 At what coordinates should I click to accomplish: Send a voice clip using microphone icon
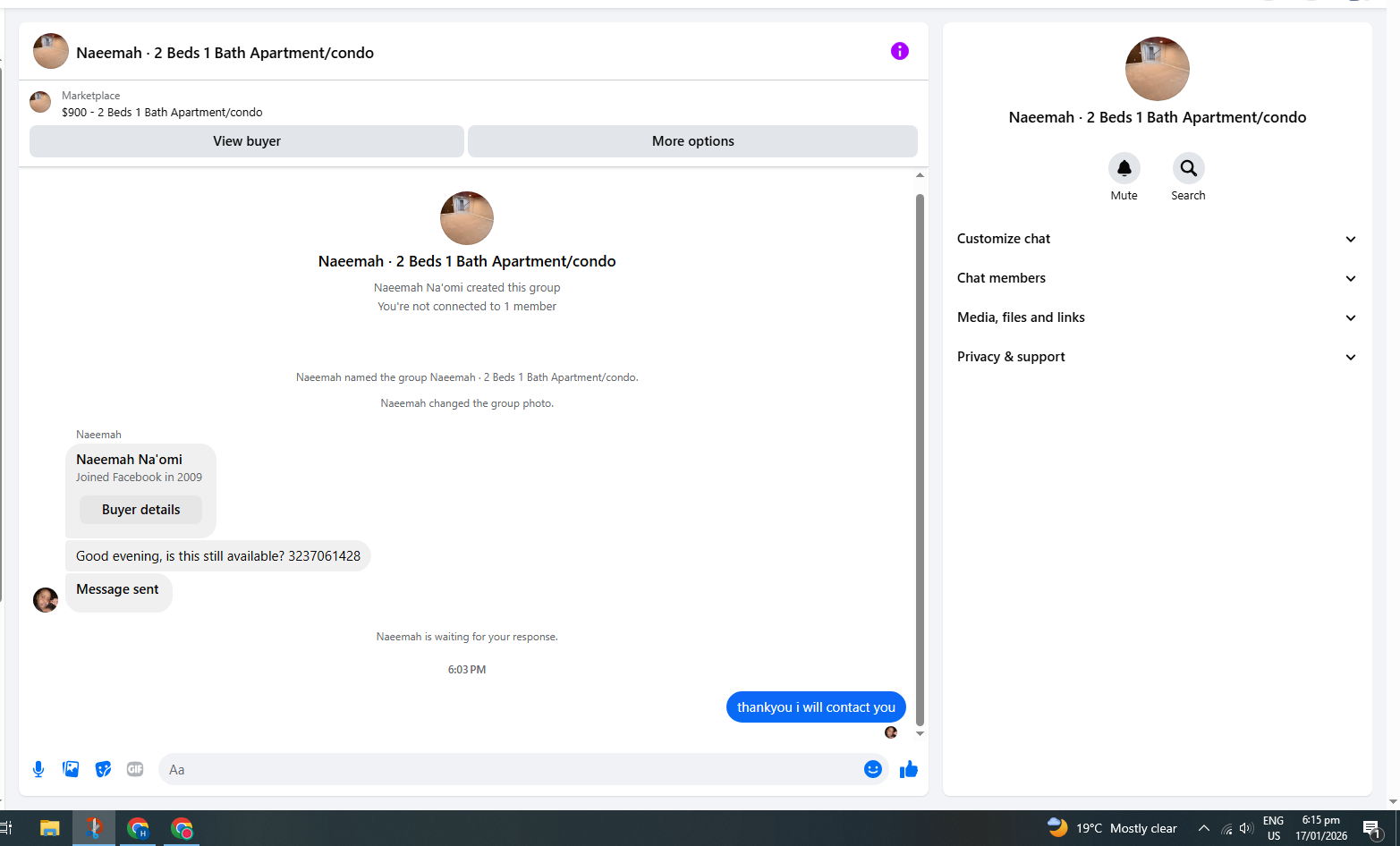tap(38, 769)
